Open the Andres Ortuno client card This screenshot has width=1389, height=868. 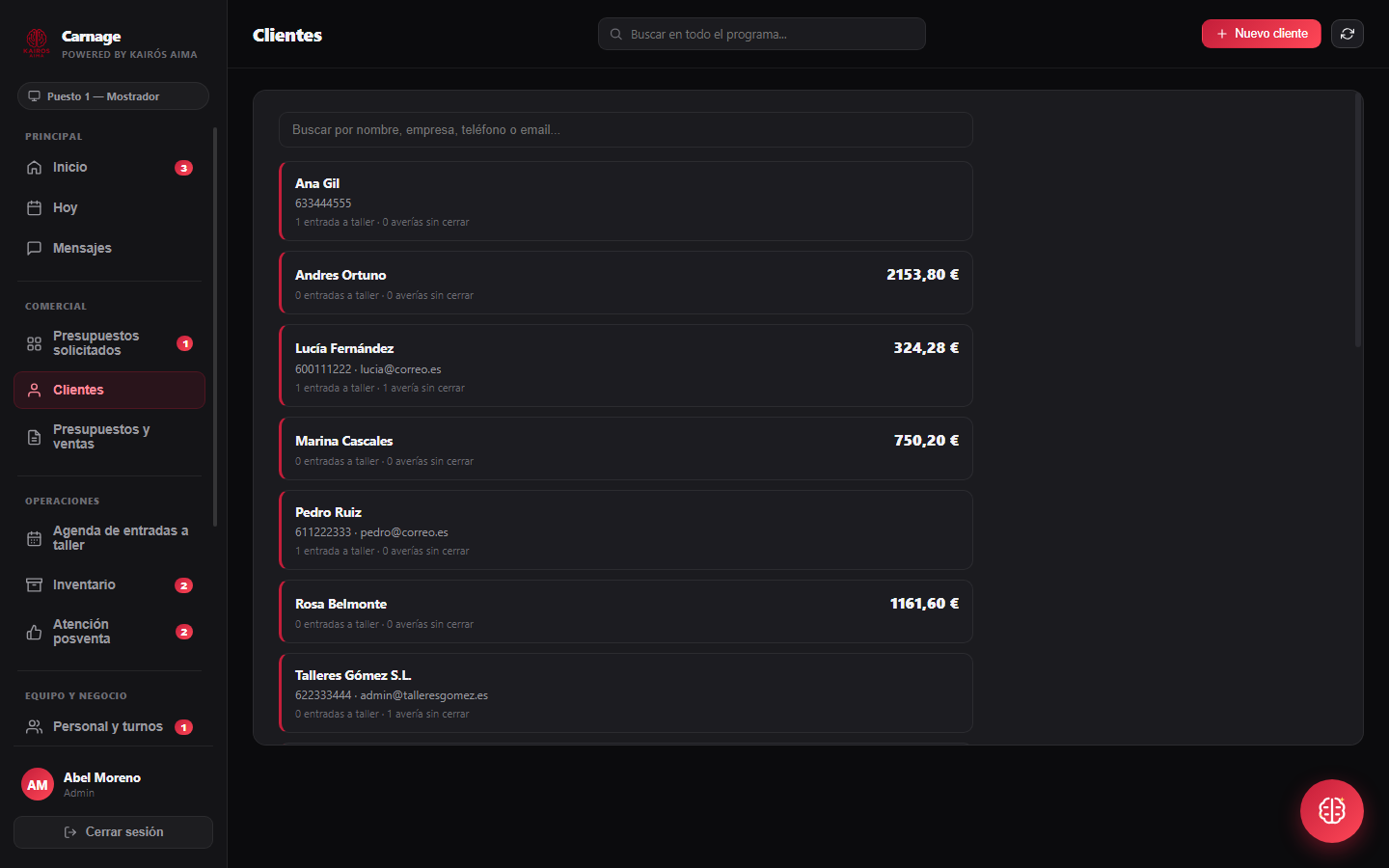click(626, 283)
